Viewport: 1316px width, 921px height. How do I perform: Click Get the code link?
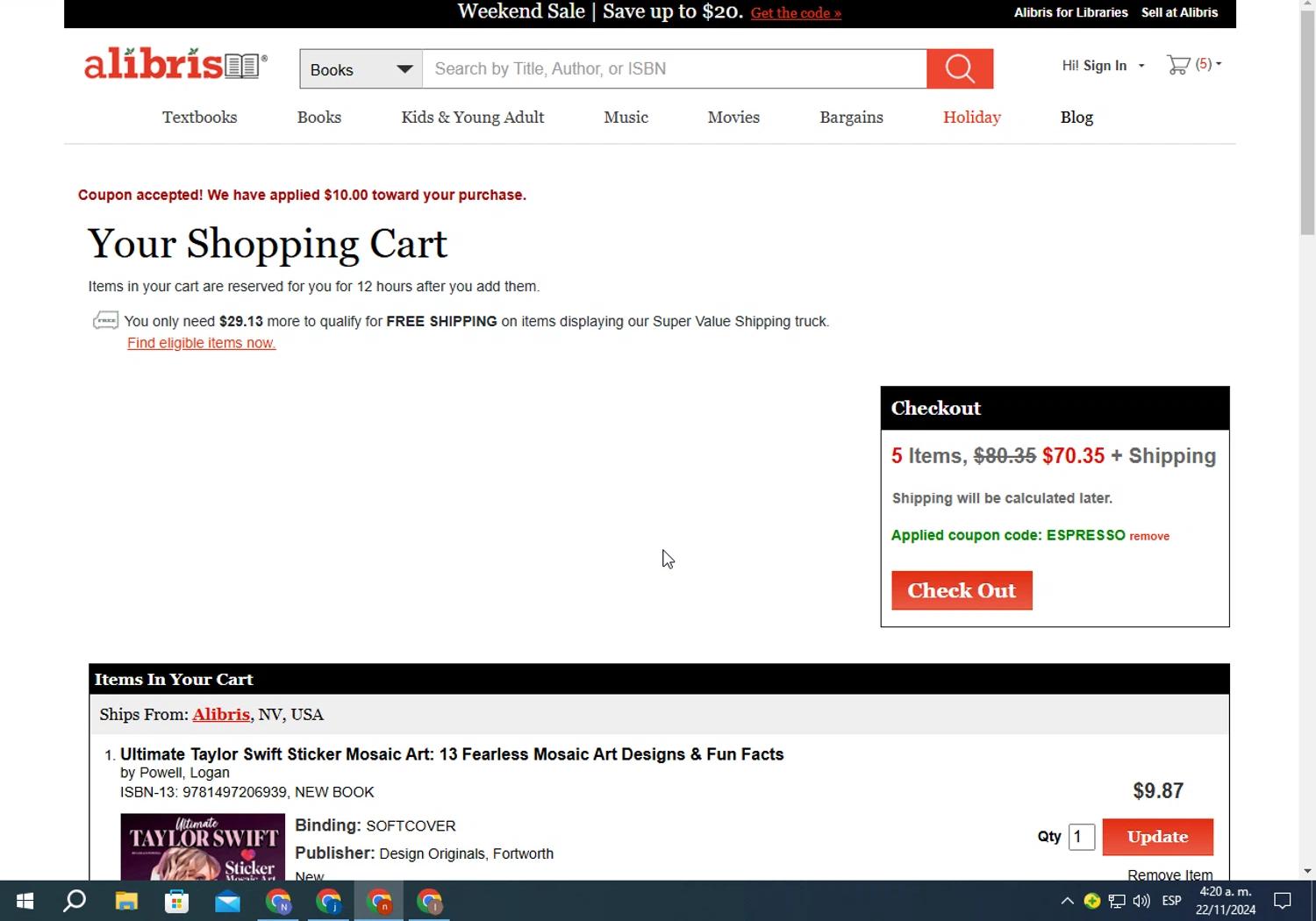pos(796,13)
